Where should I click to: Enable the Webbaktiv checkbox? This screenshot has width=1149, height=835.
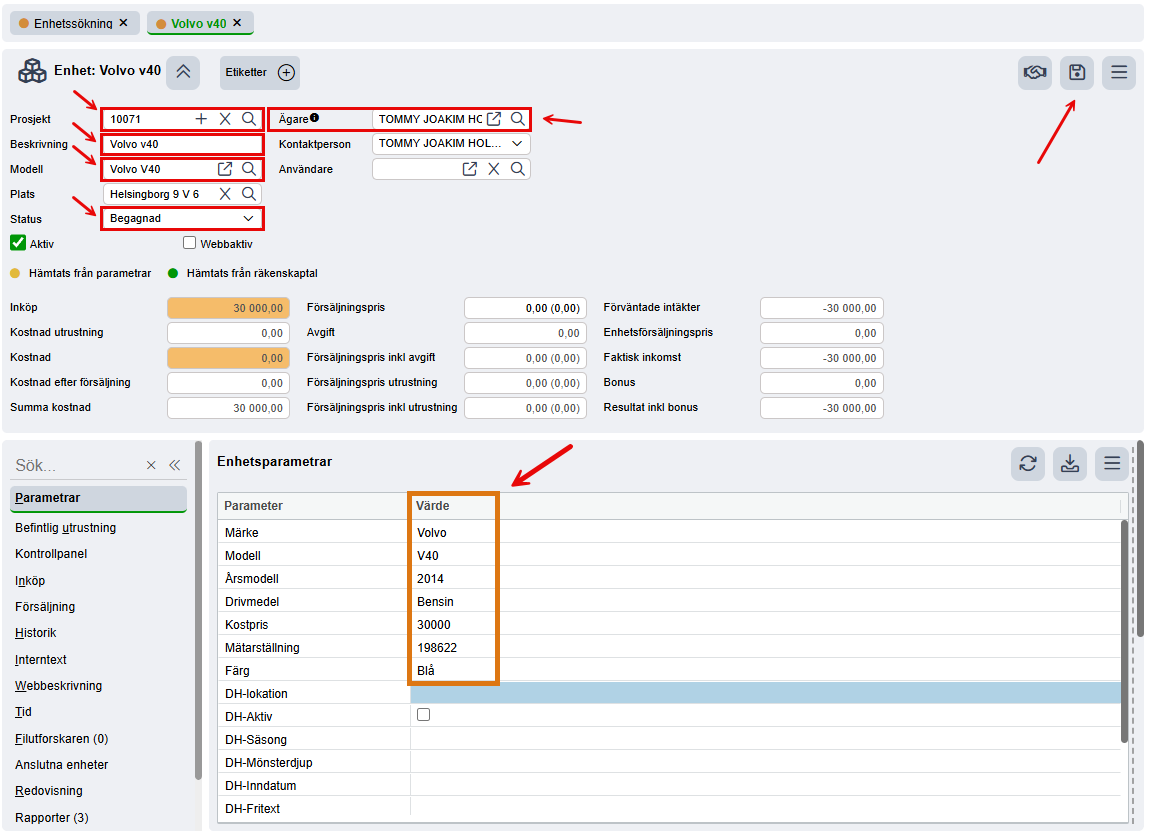[x=190, y=243]
